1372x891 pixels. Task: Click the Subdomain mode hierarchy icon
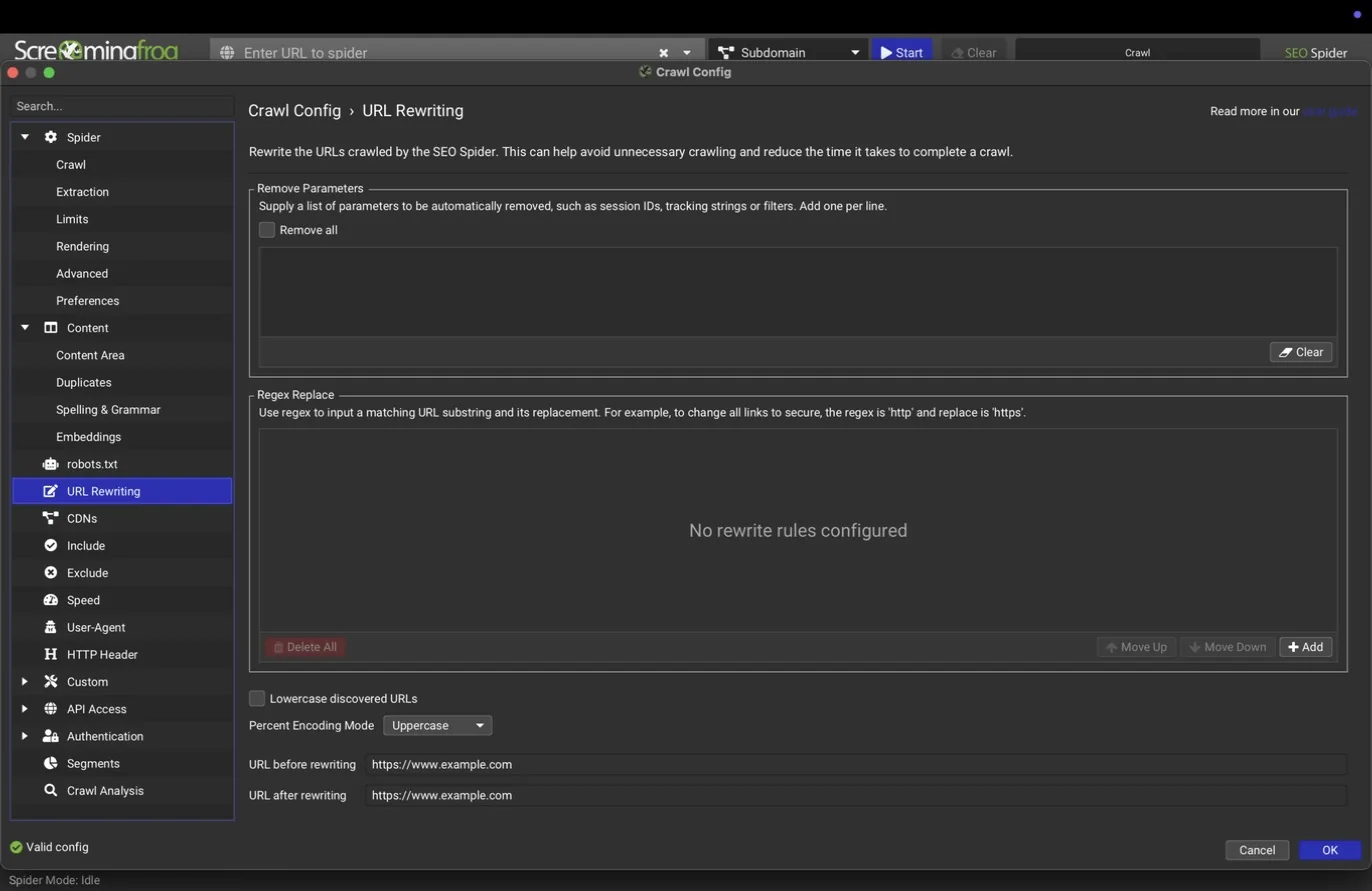click(726, 53)
